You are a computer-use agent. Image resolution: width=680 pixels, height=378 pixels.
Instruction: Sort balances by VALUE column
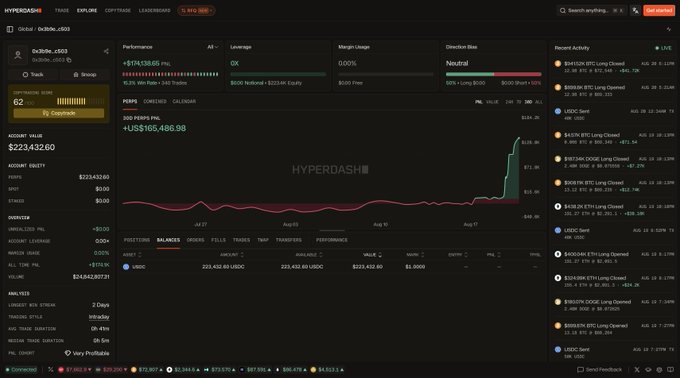(x=372, y=255)
